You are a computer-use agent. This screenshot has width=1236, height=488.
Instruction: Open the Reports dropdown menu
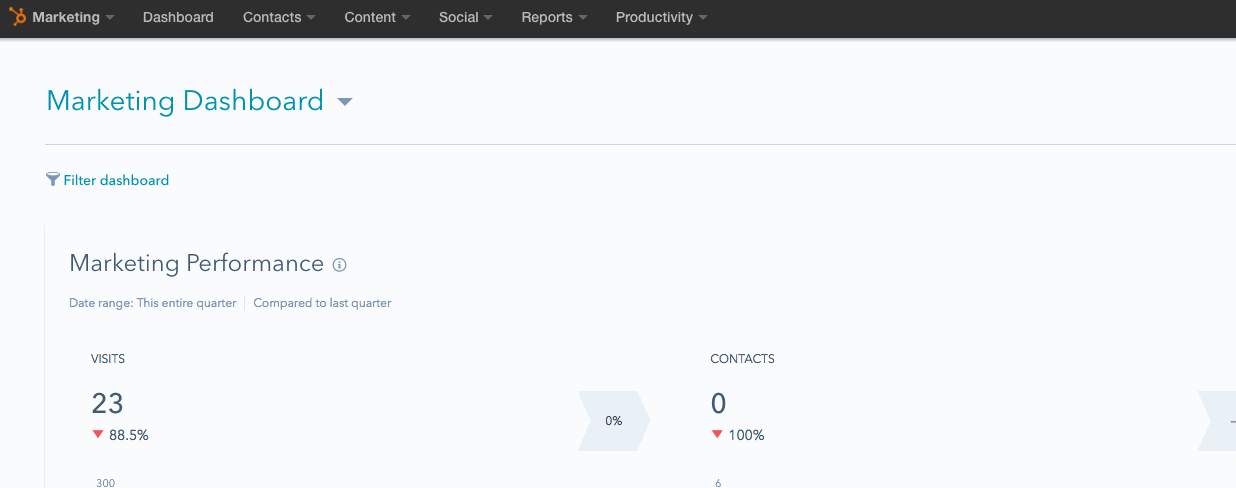554,17
